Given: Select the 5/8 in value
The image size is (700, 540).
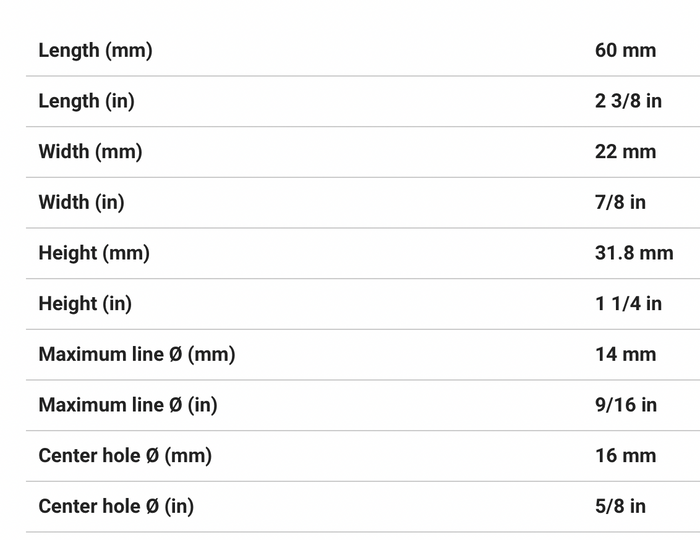Looking at the screenshot, I should point(620,507).
